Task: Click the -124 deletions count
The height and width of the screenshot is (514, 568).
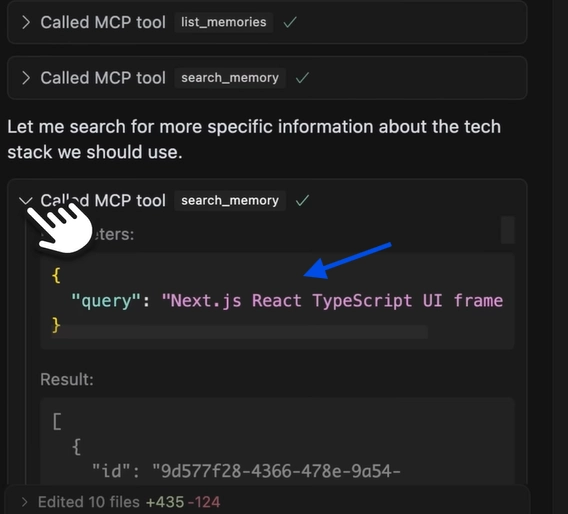Action: tap(204, 502)
